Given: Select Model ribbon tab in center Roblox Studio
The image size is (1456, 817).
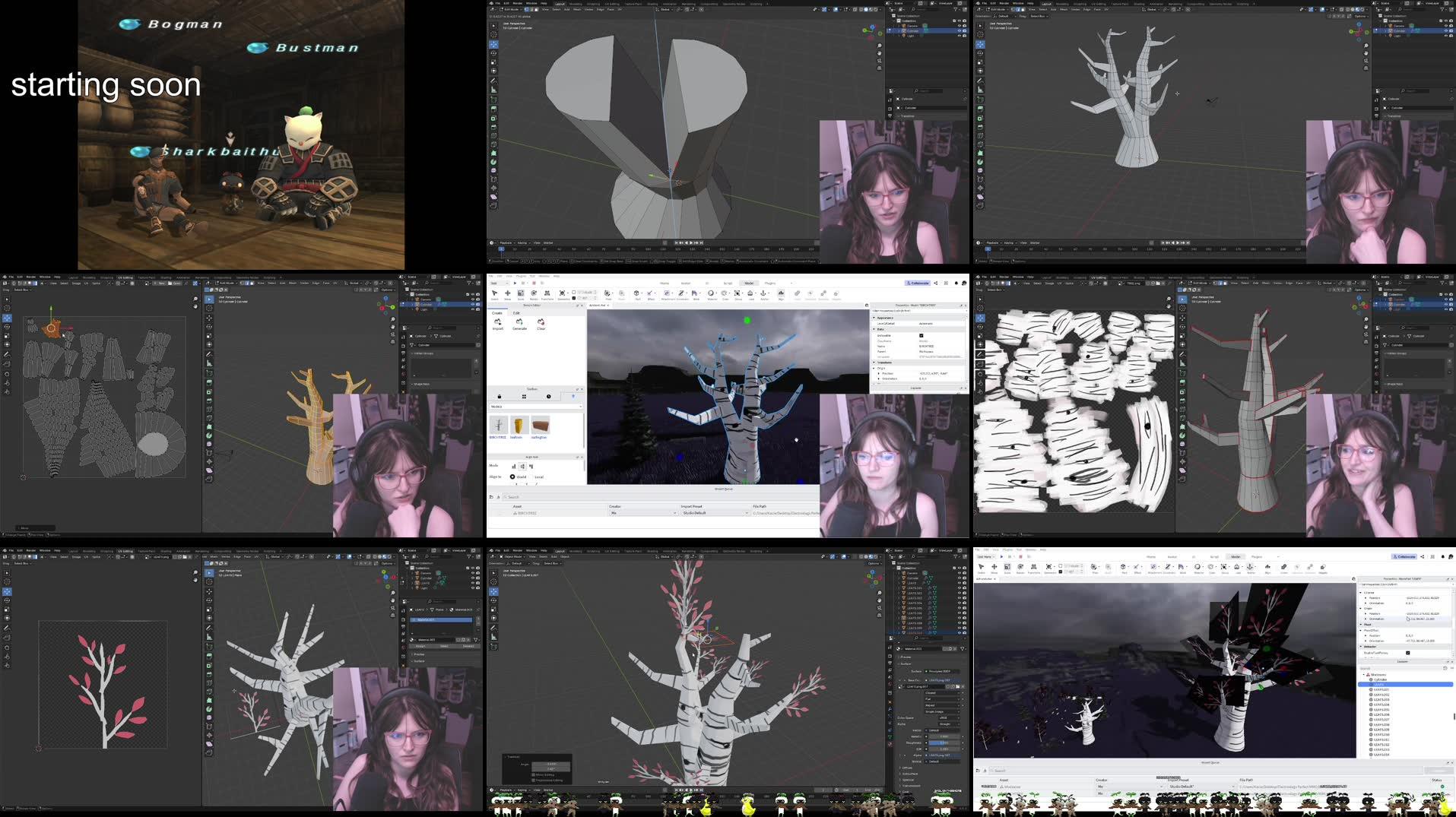Looking at the screenshot, I should pyautogui.click(x=748, y=283).
